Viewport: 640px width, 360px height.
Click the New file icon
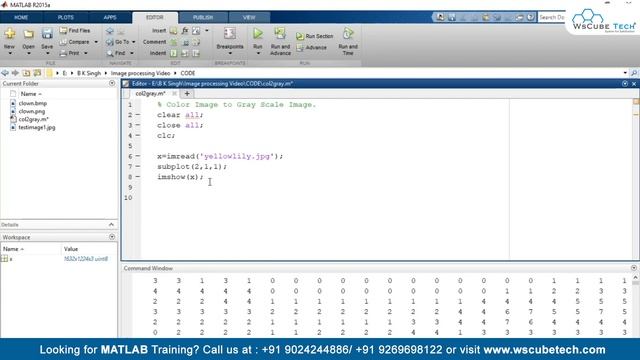(x=10, y=34)
